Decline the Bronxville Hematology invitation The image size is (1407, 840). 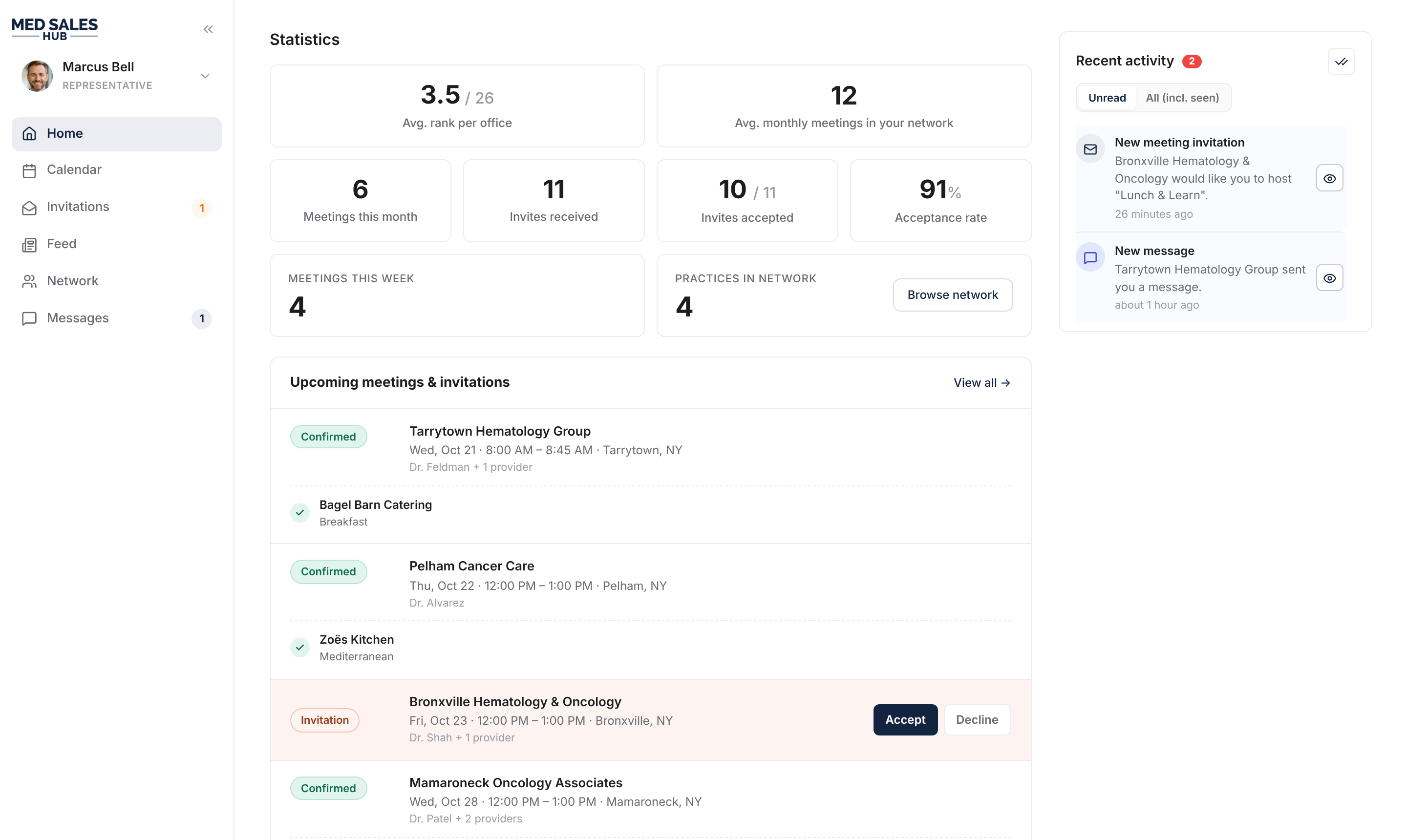977,720
